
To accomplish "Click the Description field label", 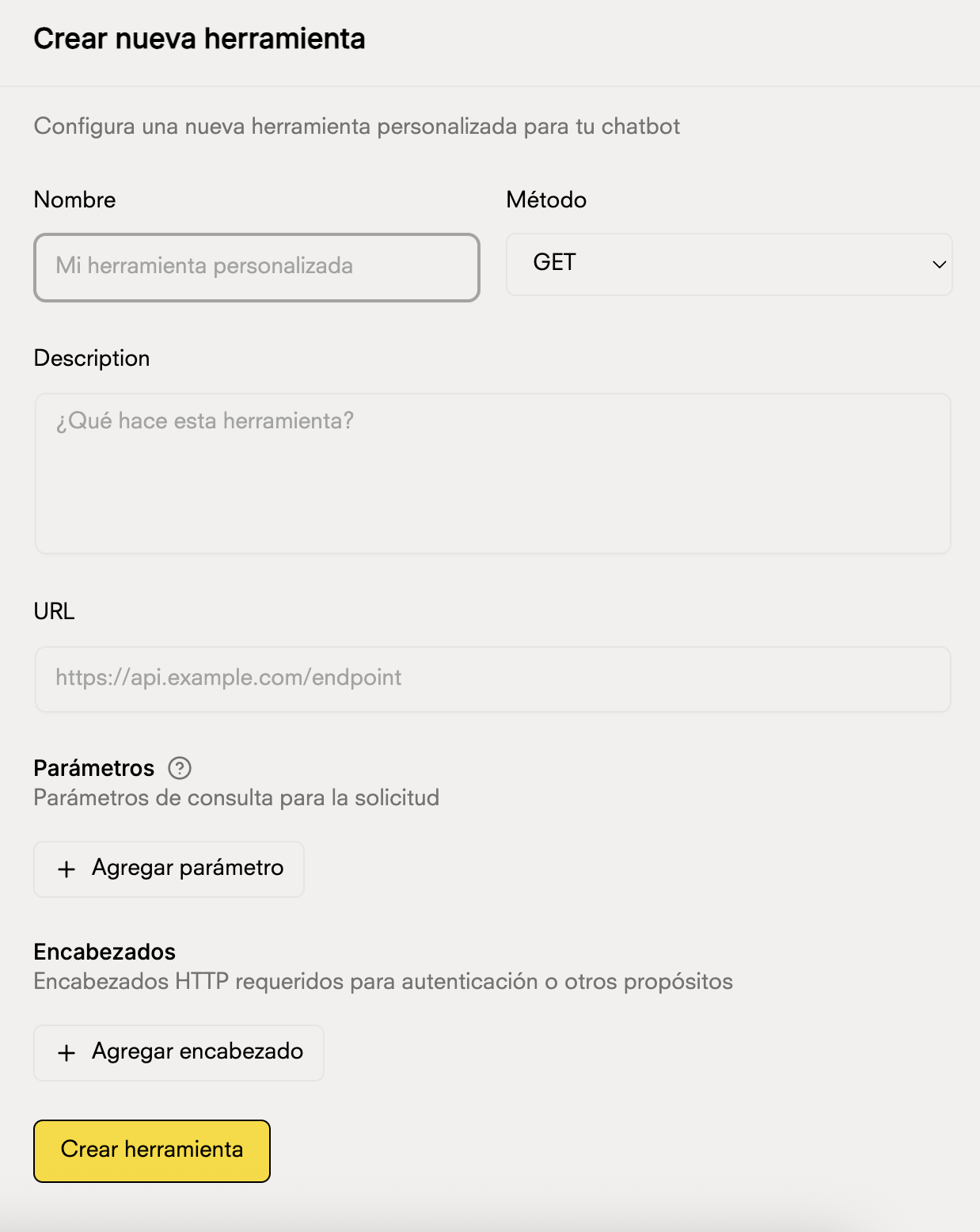I will tap(91, 358).
